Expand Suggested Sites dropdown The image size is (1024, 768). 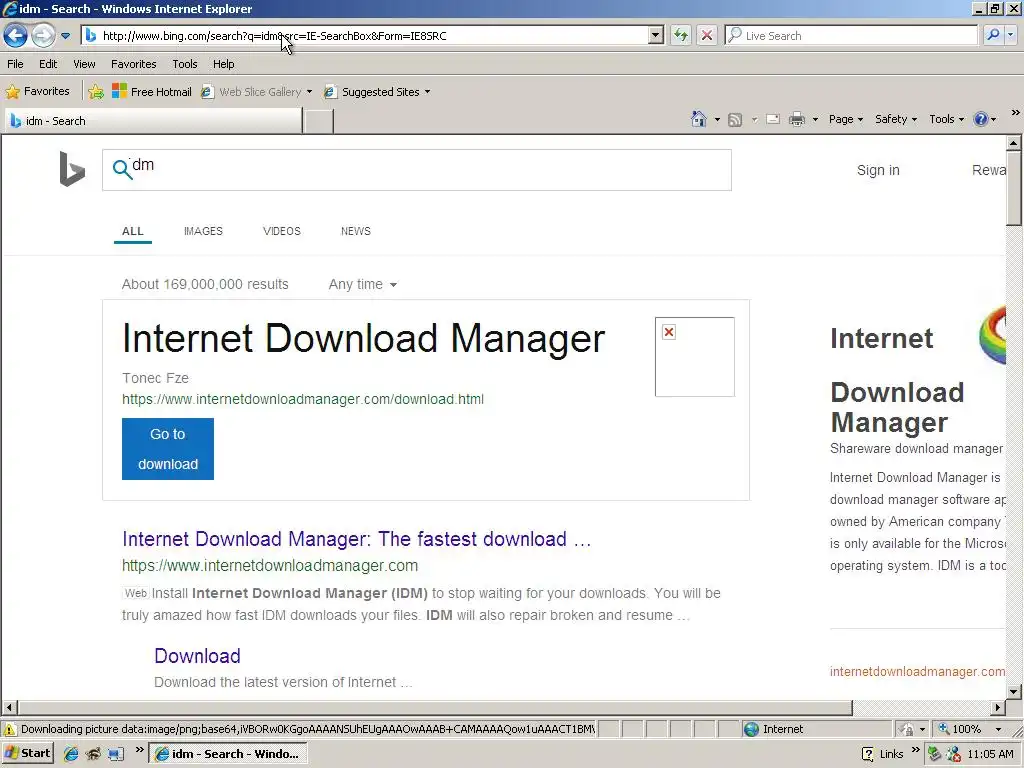point(427,92)
